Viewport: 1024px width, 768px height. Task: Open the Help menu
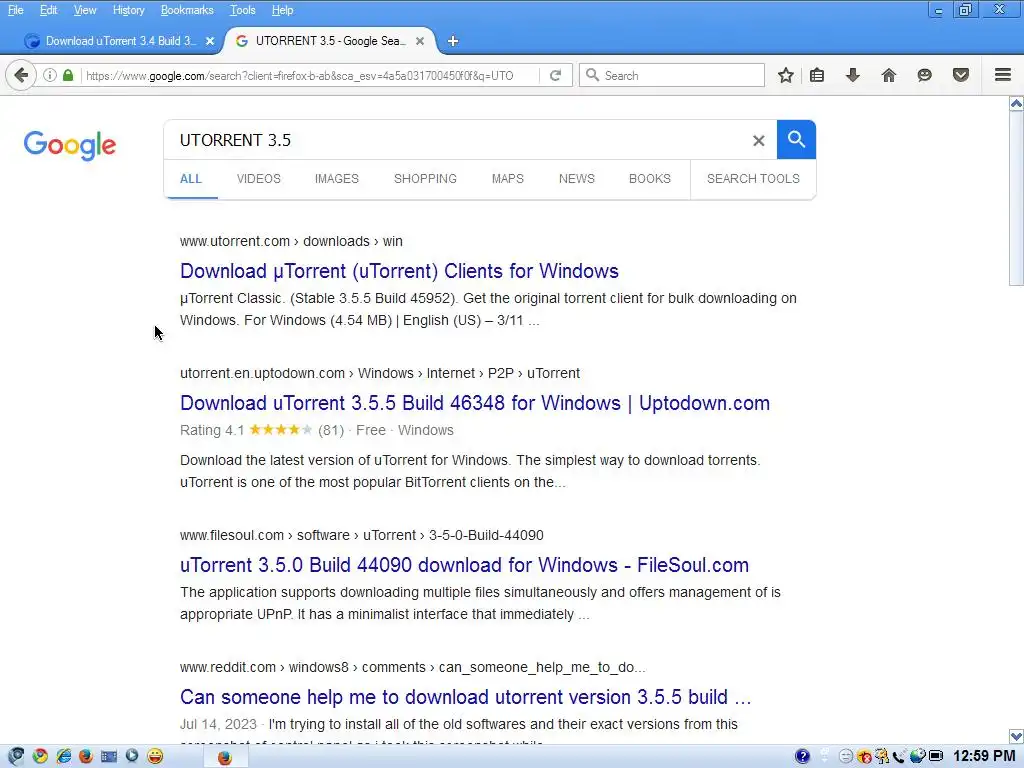coord(282,10)
